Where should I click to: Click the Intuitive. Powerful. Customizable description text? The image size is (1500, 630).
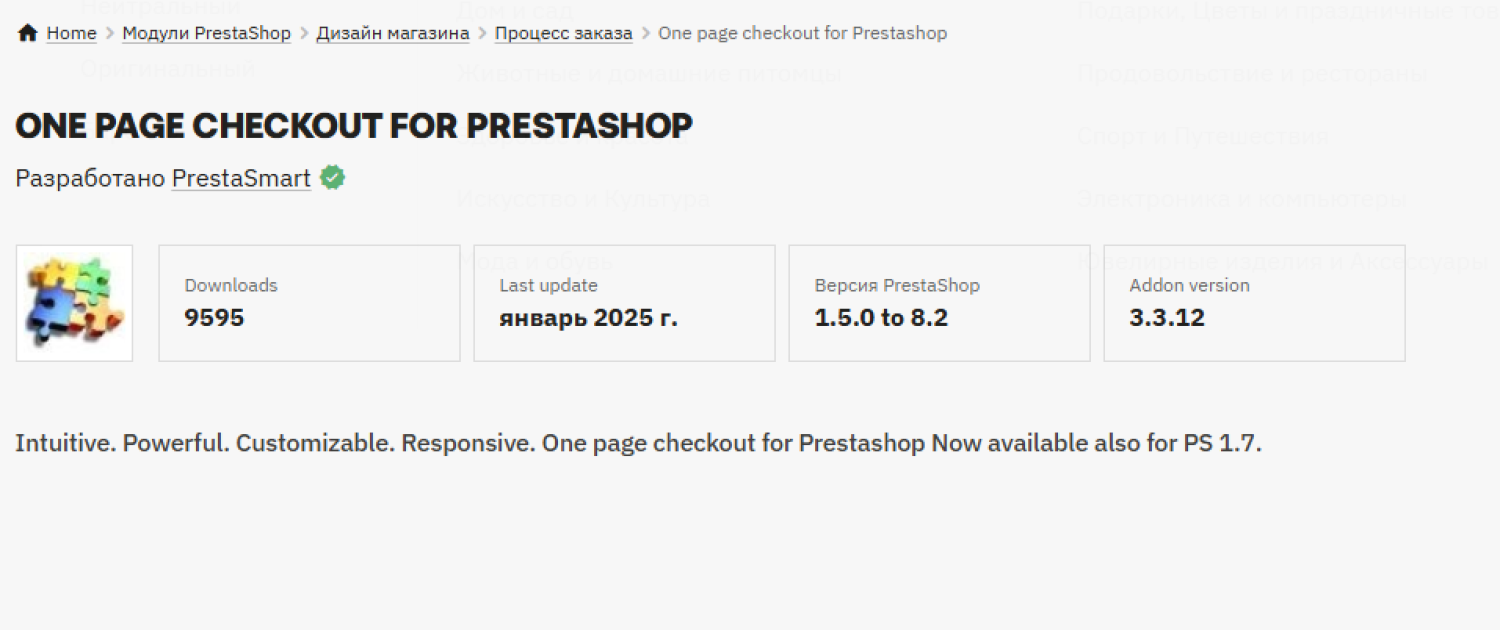638,443
